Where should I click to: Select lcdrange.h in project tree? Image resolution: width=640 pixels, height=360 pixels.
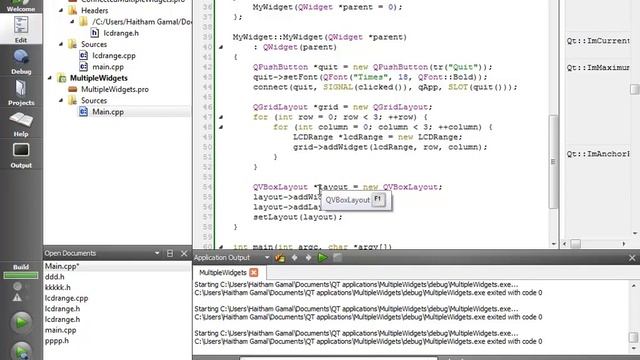[121, 33]
